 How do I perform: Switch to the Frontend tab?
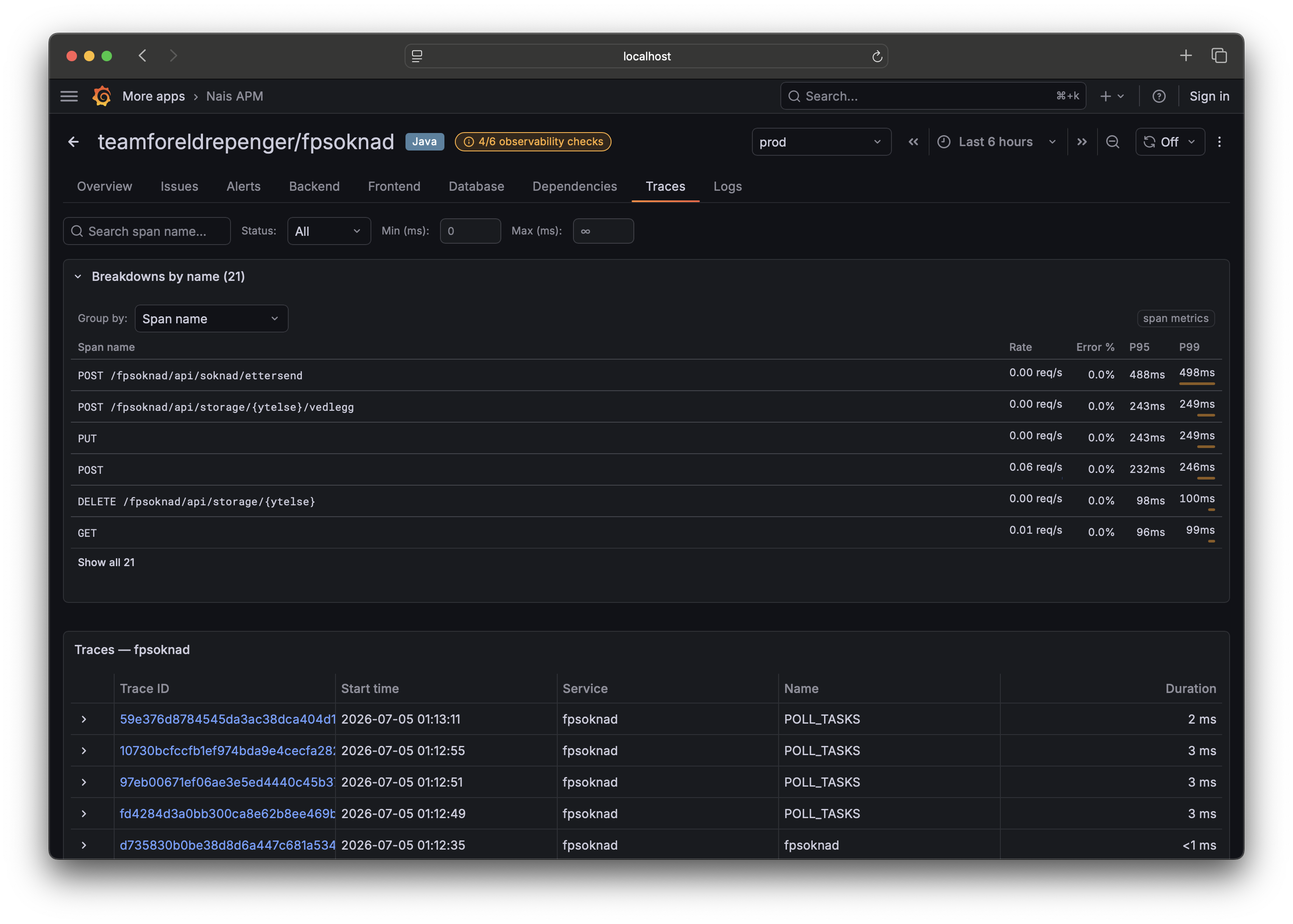coord(394,186)
